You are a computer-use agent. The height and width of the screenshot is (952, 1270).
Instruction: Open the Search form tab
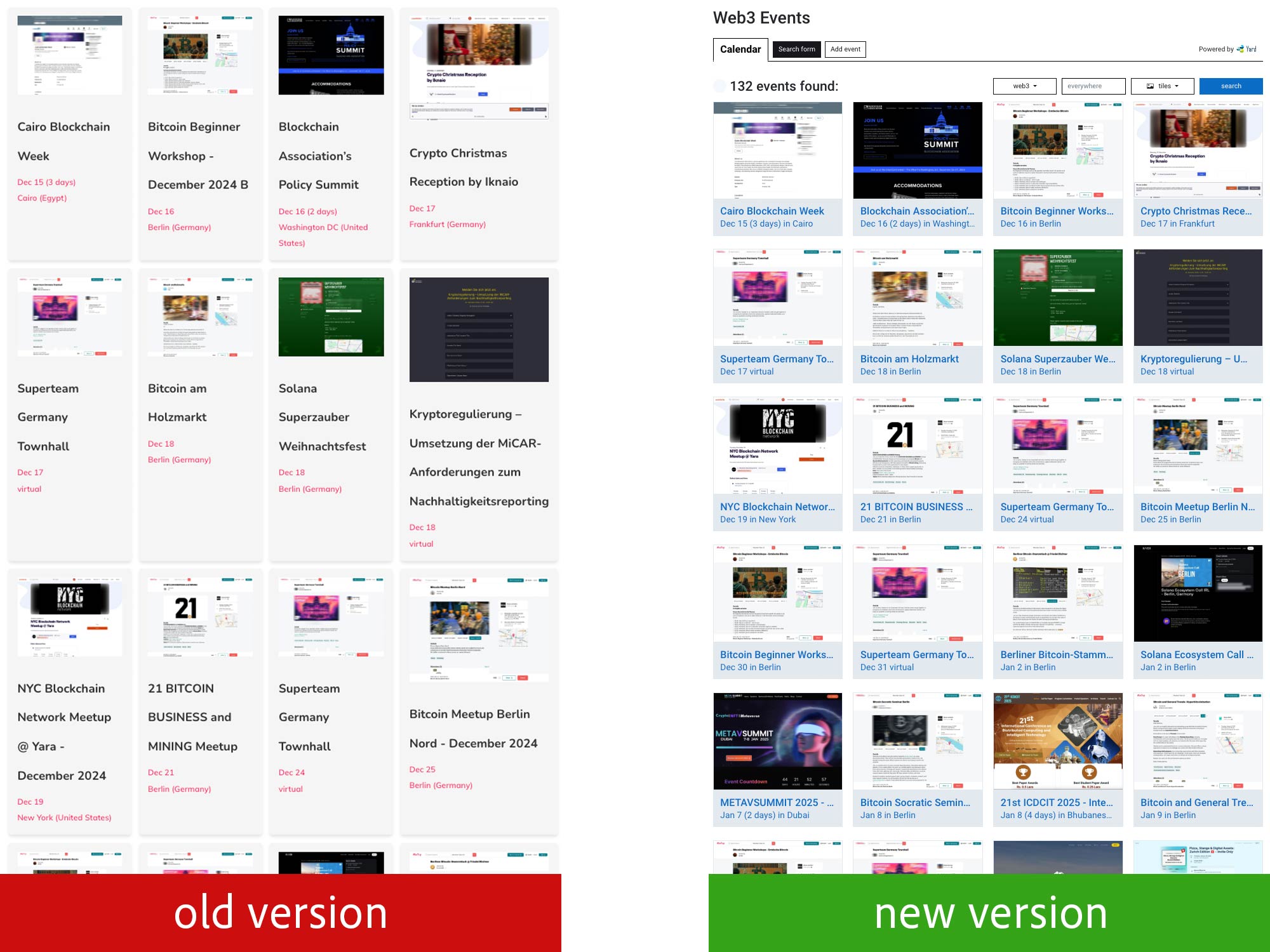point(796,50)
